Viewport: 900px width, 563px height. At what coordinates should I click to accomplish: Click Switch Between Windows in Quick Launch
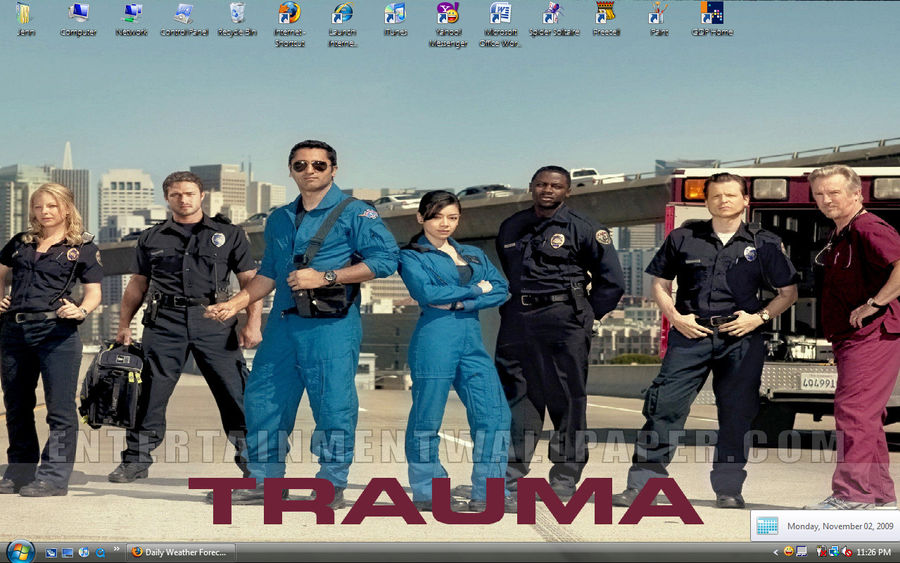(x=67, y=553)
